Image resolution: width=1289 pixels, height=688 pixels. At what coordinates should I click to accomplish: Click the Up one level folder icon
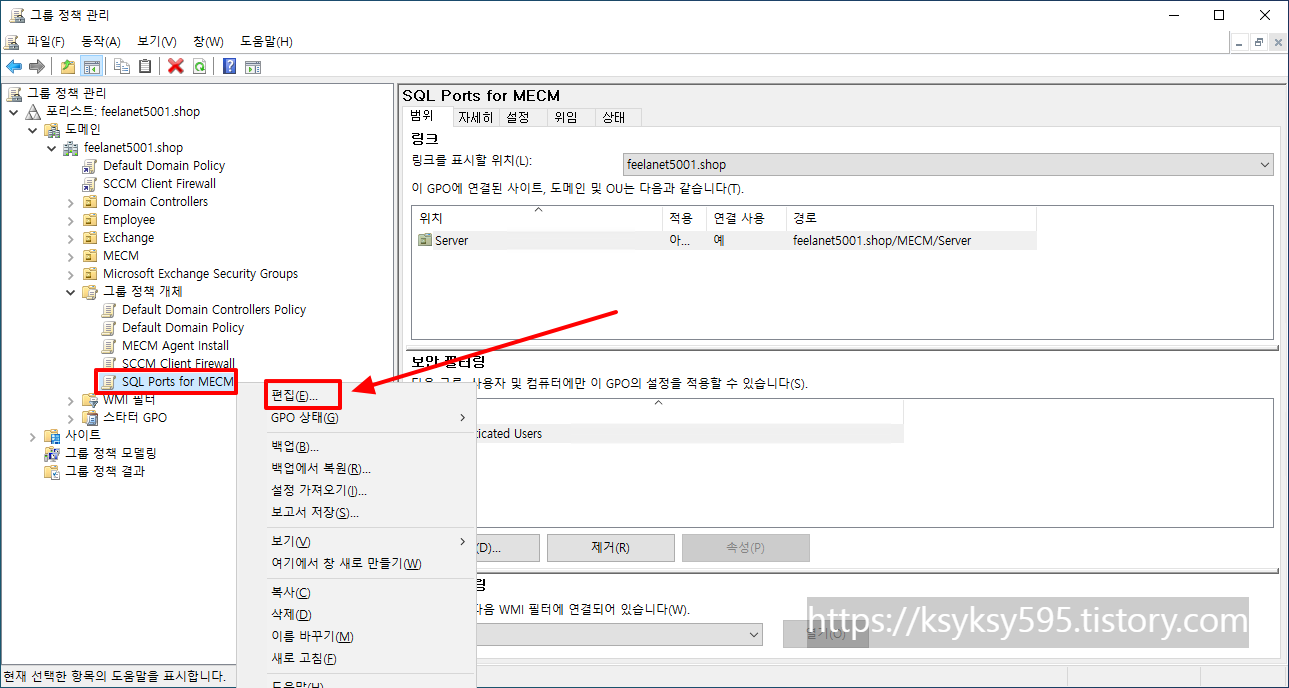tap(68, 66)
